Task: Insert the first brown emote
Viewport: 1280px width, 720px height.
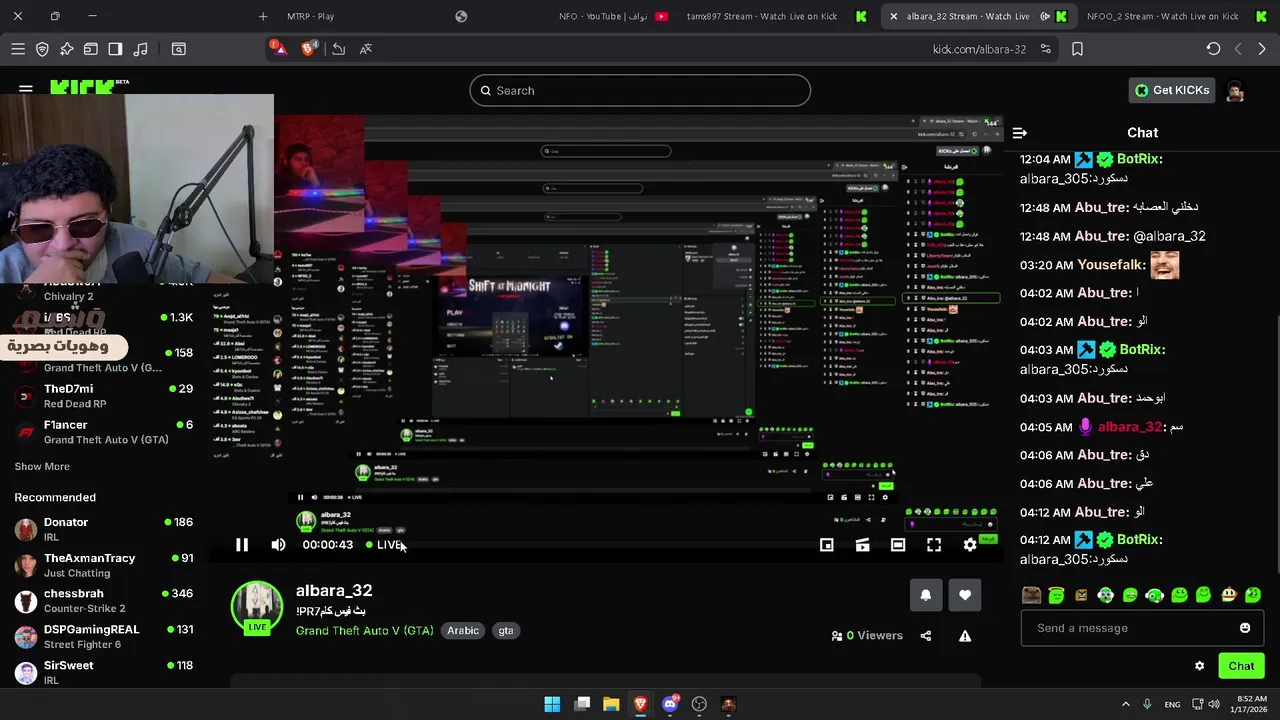Action: 1031,595
